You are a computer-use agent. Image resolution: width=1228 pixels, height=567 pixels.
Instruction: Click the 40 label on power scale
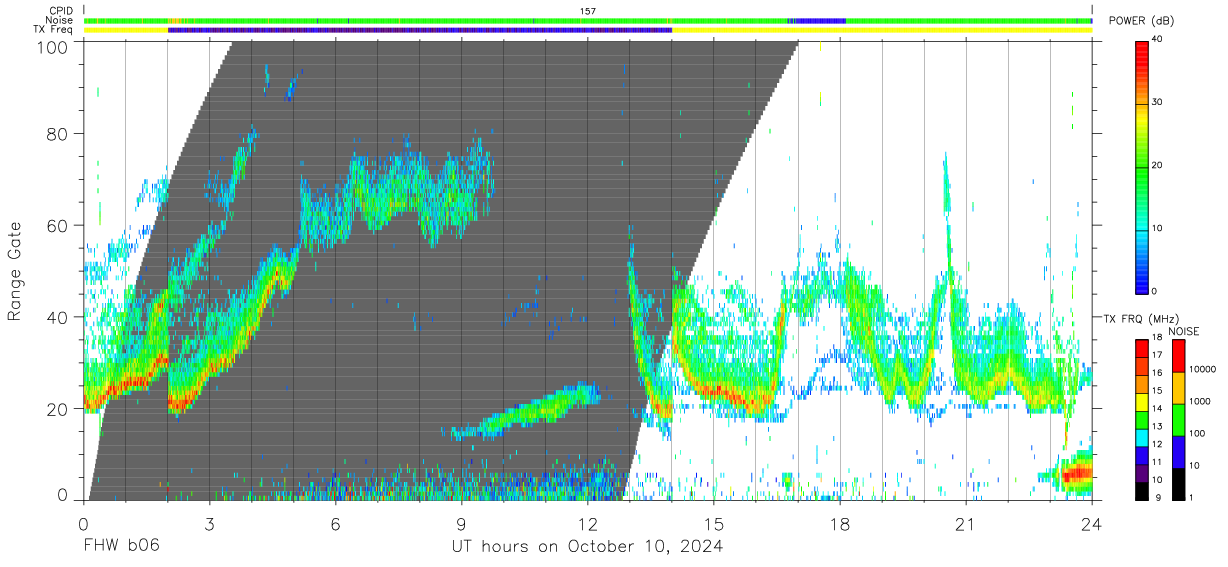click(x=1159, y=40)
